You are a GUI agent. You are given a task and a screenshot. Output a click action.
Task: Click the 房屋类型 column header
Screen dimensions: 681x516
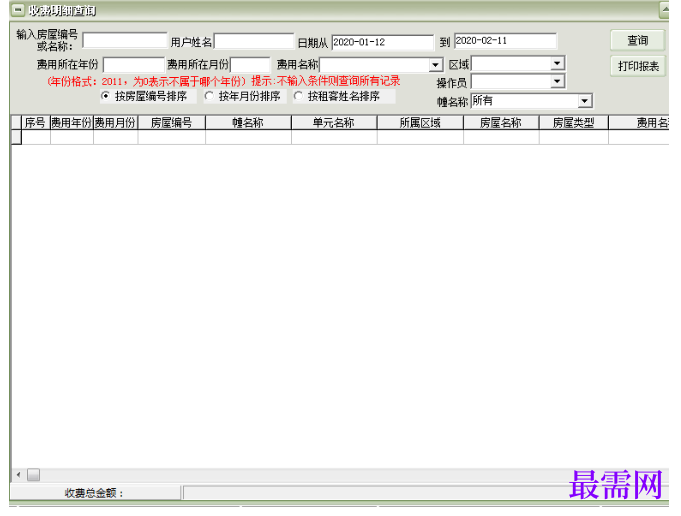click(x=573, y=123)
